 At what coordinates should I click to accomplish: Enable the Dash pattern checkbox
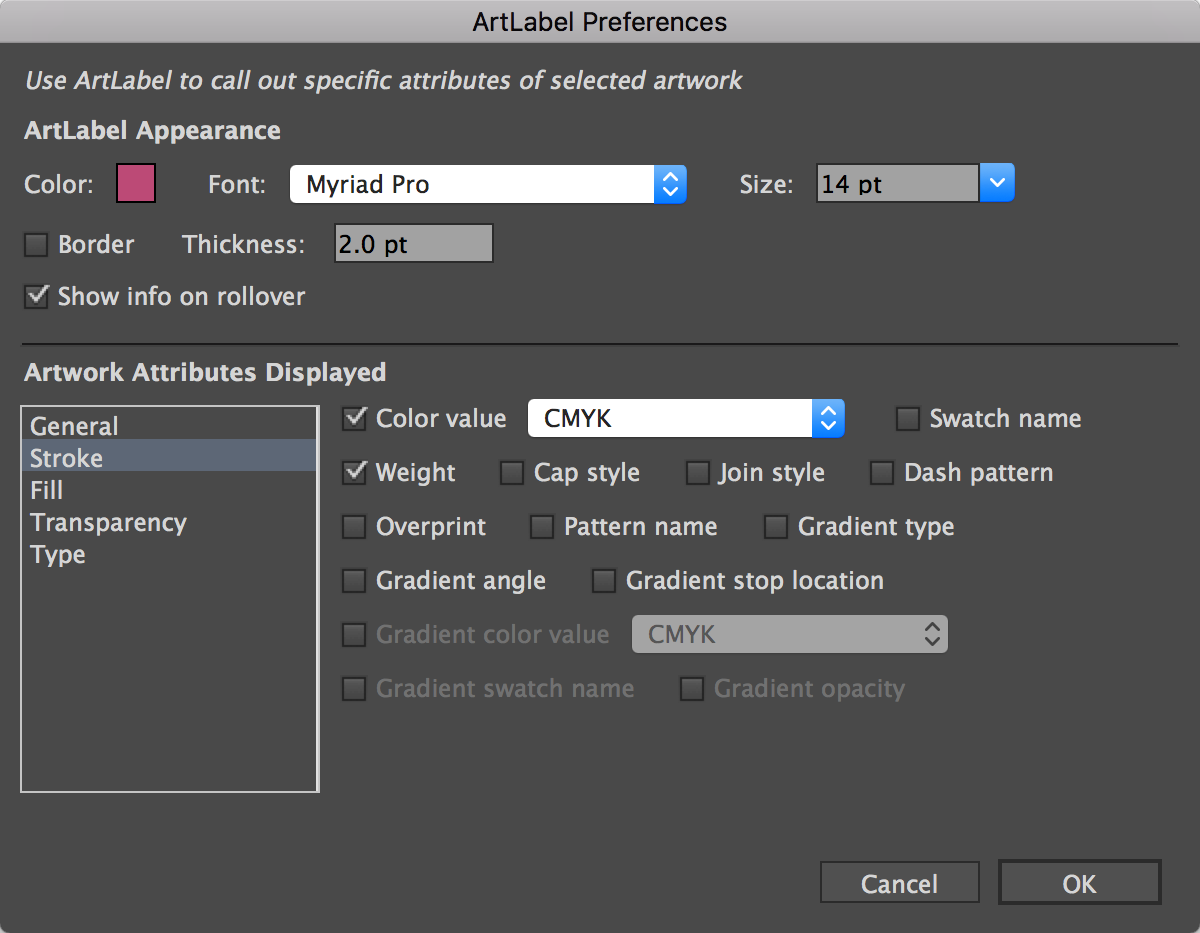tap(881, 473)
